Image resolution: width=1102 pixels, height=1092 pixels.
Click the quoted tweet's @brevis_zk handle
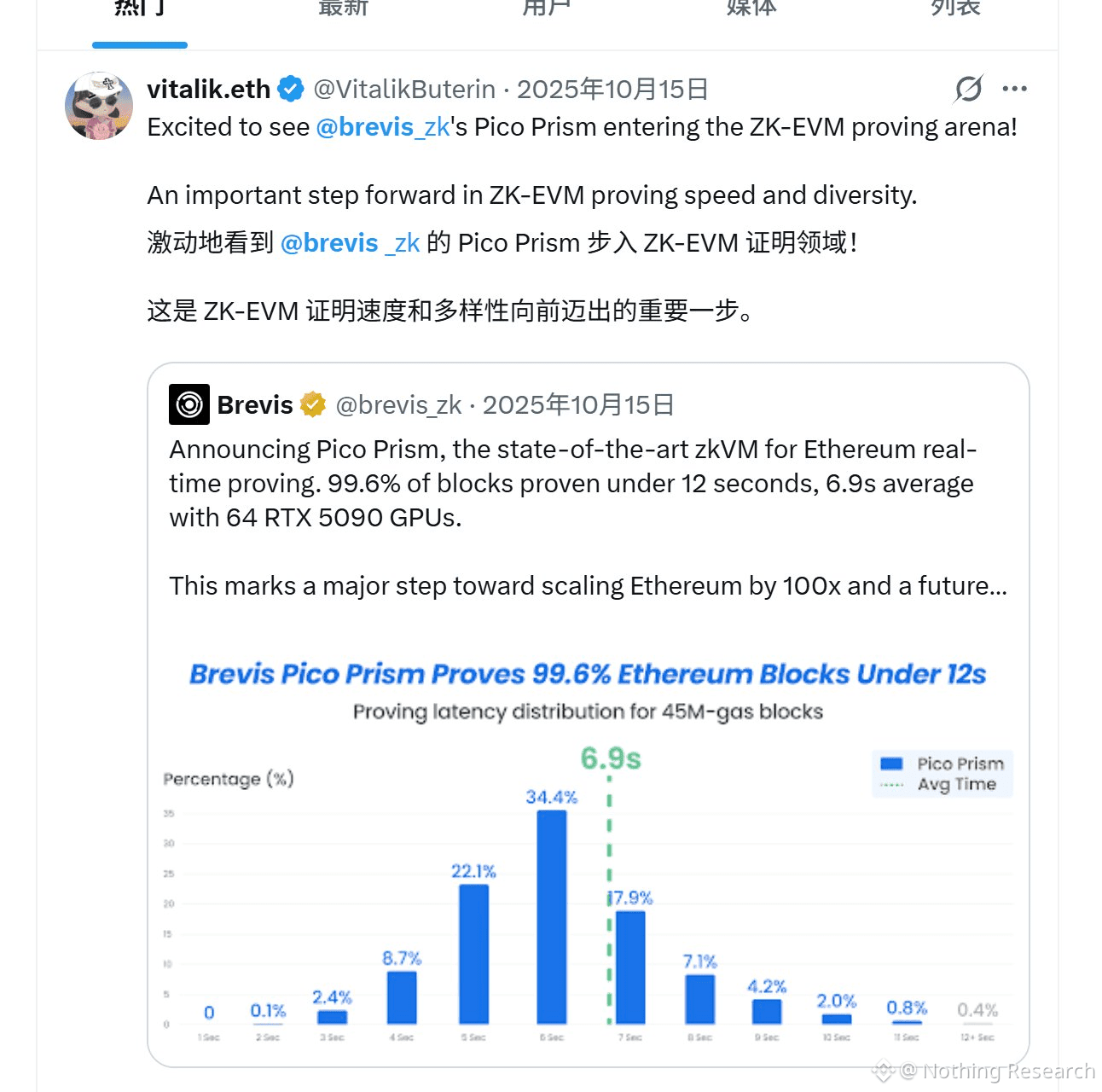(x=398, y=404)
